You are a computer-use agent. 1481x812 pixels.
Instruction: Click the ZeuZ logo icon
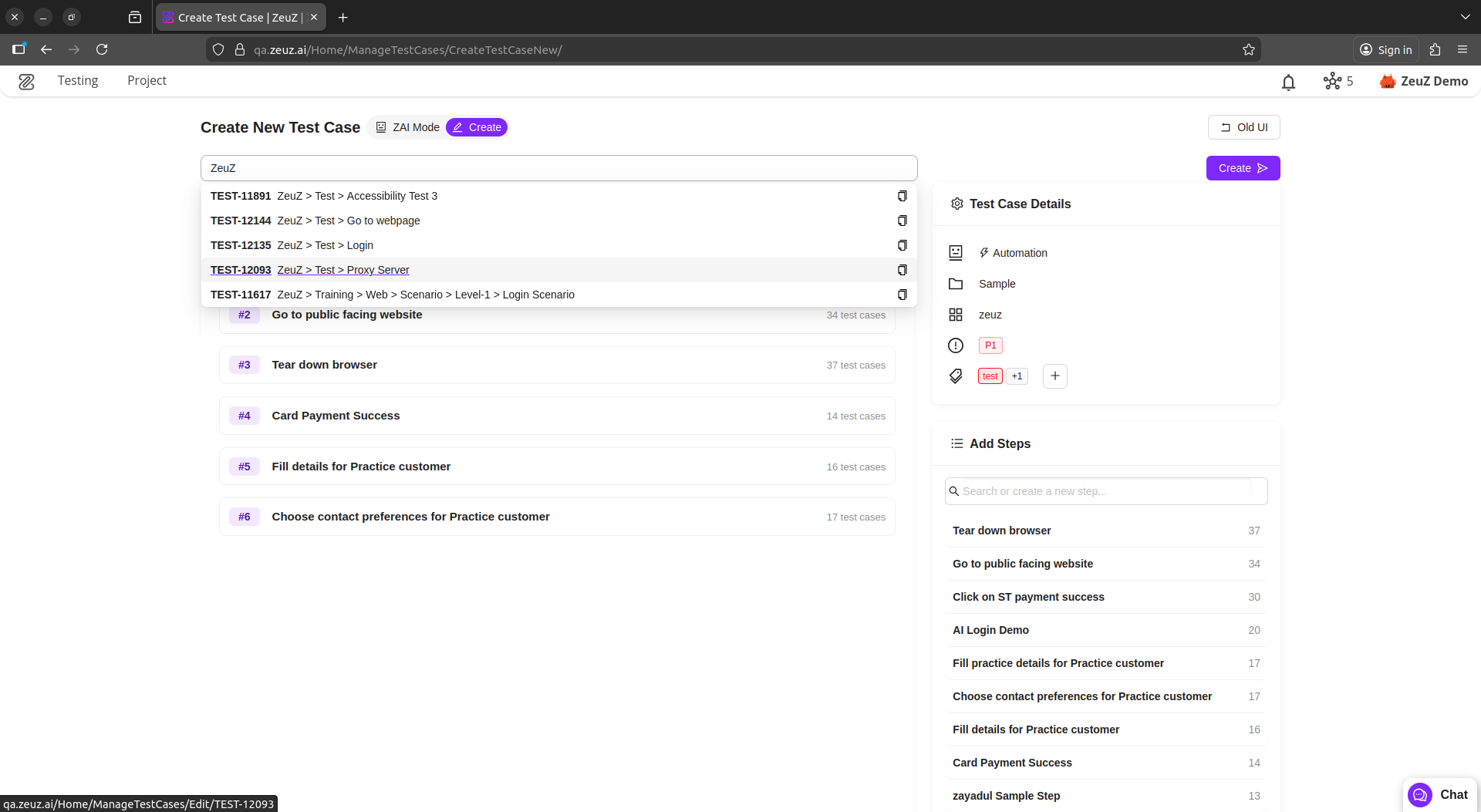tap(26, 81)
